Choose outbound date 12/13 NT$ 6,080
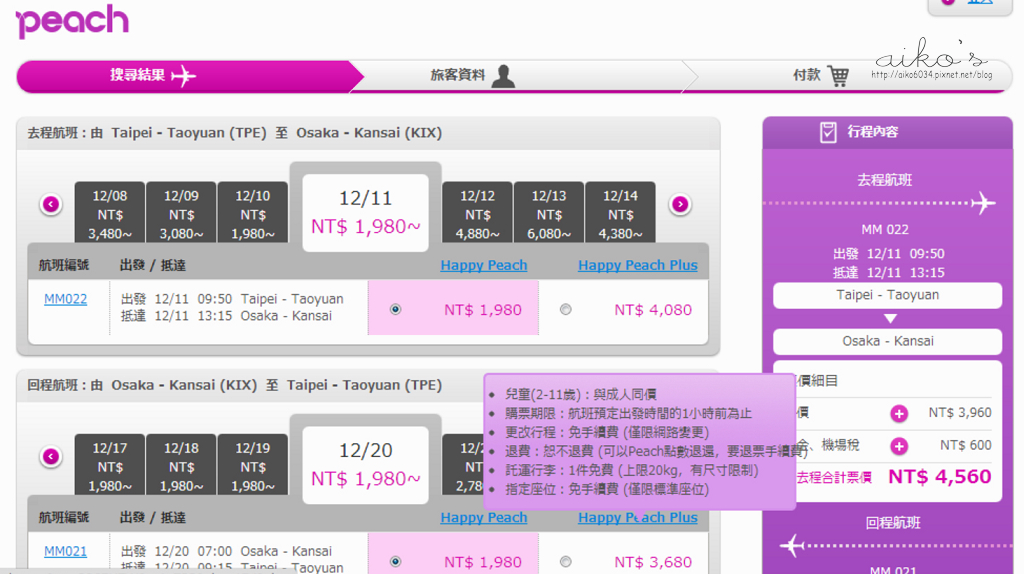This screenshot has width=1024, height=574. click(x=549, y=213)
